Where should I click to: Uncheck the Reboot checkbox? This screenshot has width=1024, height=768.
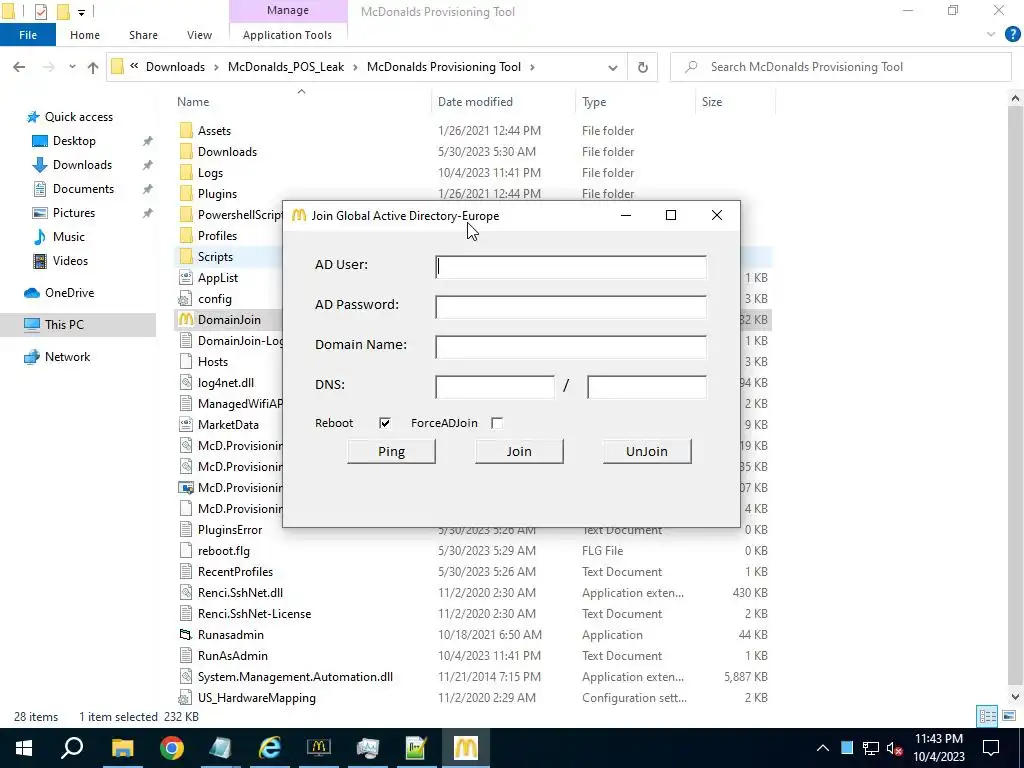pyautogui.click(x=385, y=423)
